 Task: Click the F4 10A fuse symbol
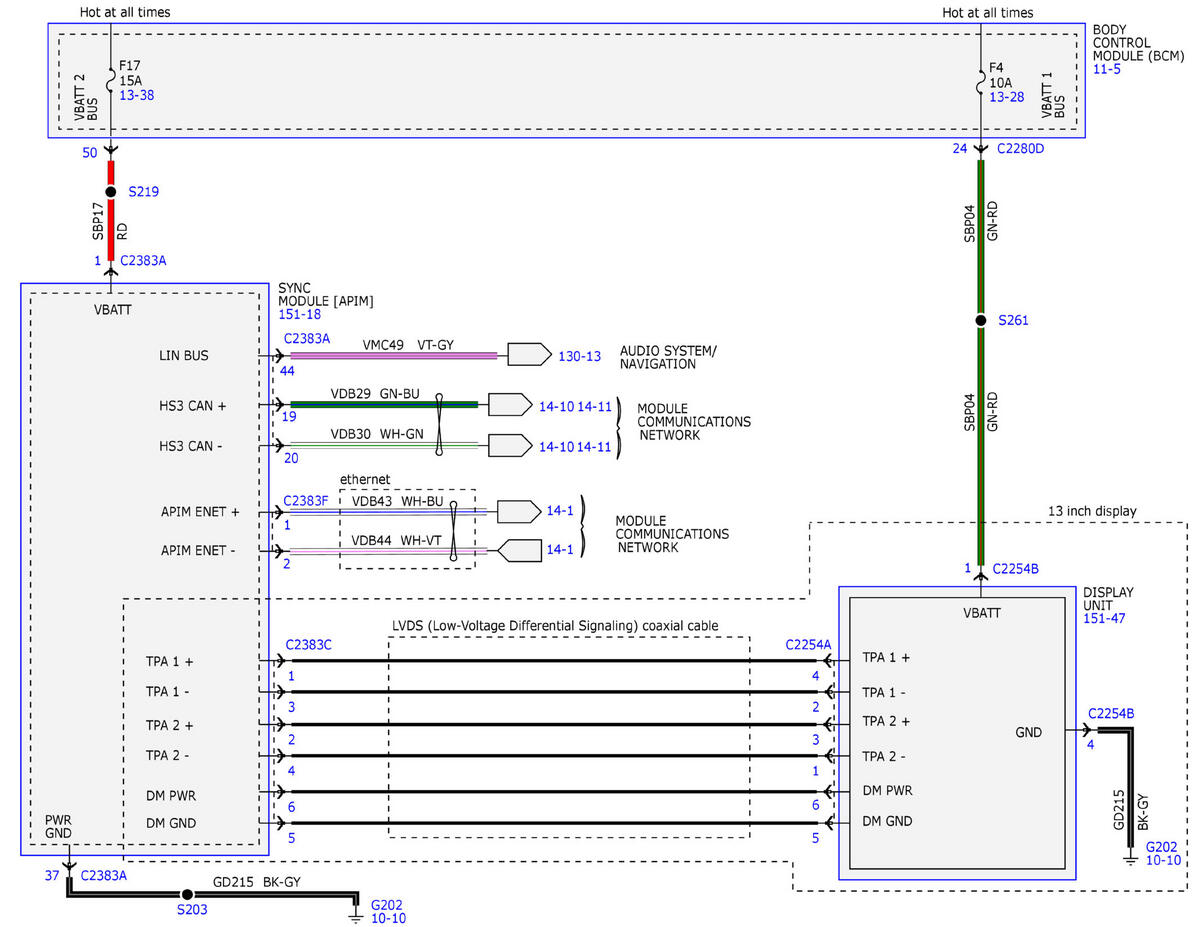pyautogui.click(x=981, y=78)
